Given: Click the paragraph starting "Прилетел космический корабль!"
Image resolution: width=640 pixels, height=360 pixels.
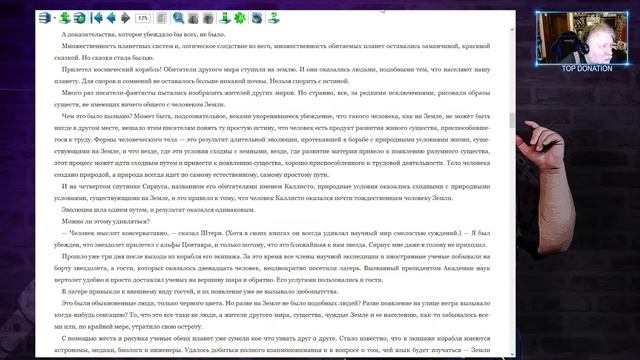Looking at the screenshot, I should (272, 75).
